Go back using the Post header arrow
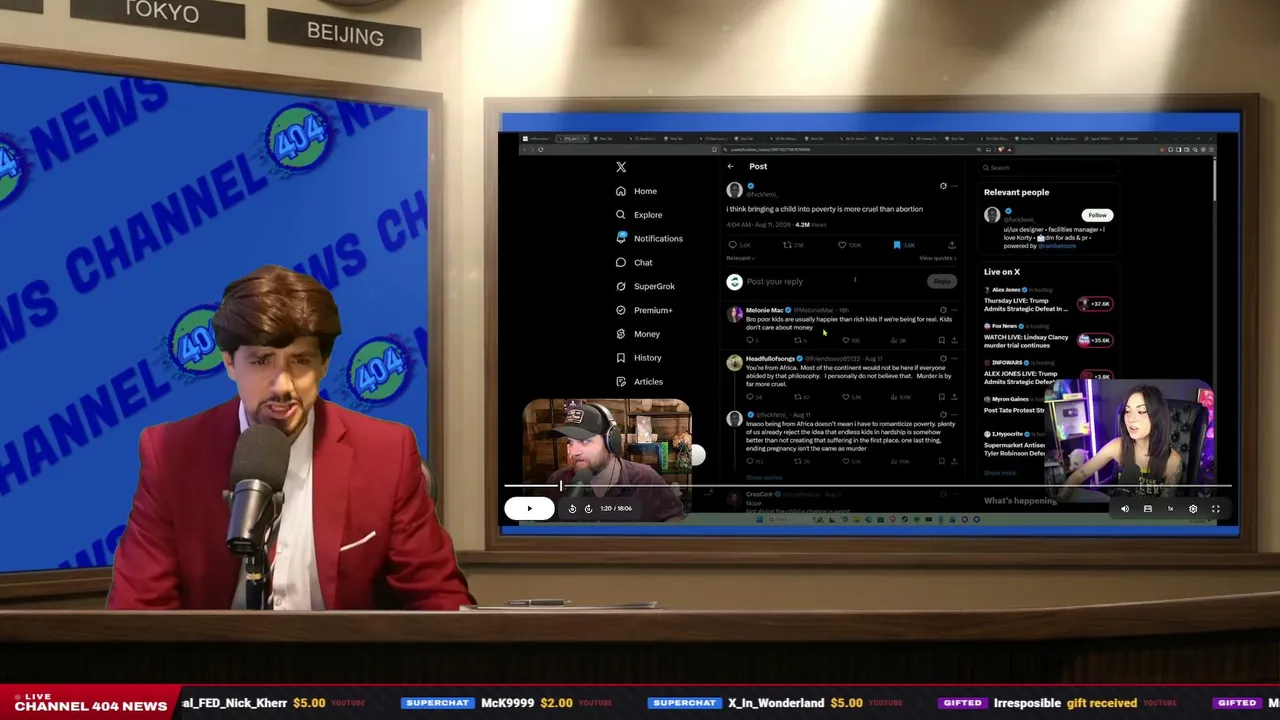Viewport: 1280px width, 720px height. 731,166
